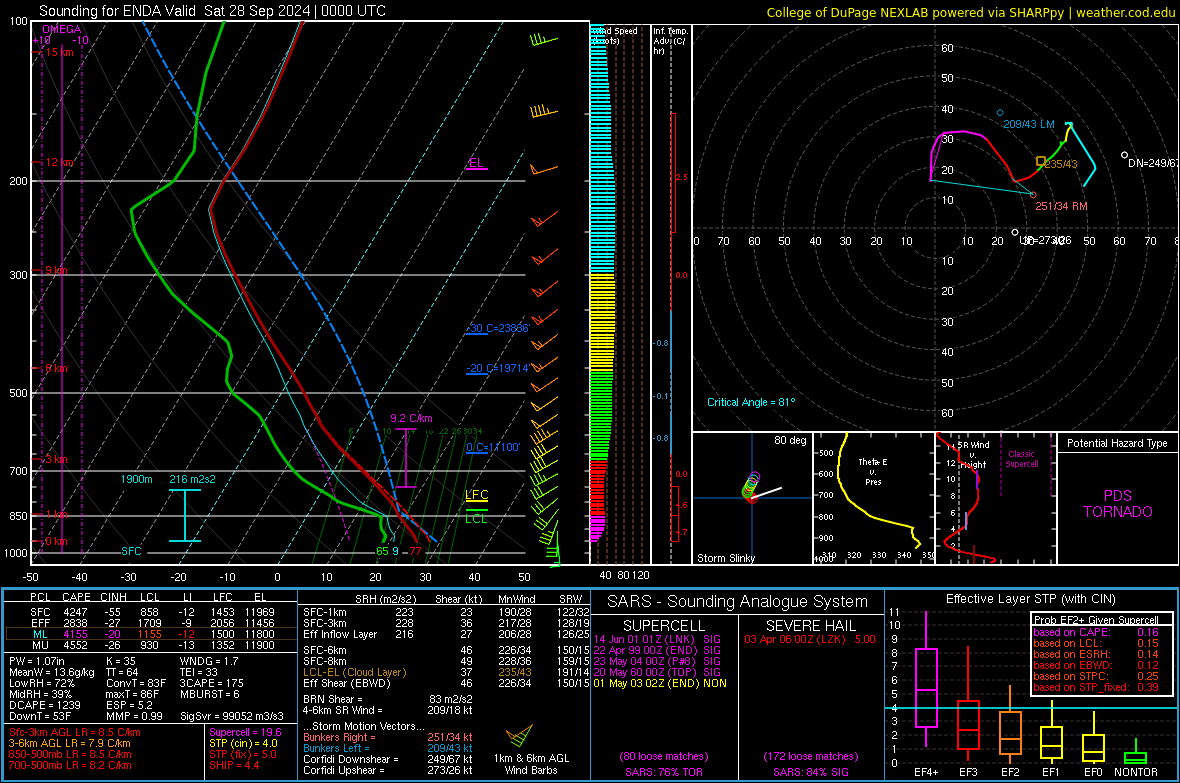
Task: Click the 15 km height marker
Action: tap(59, 52)
